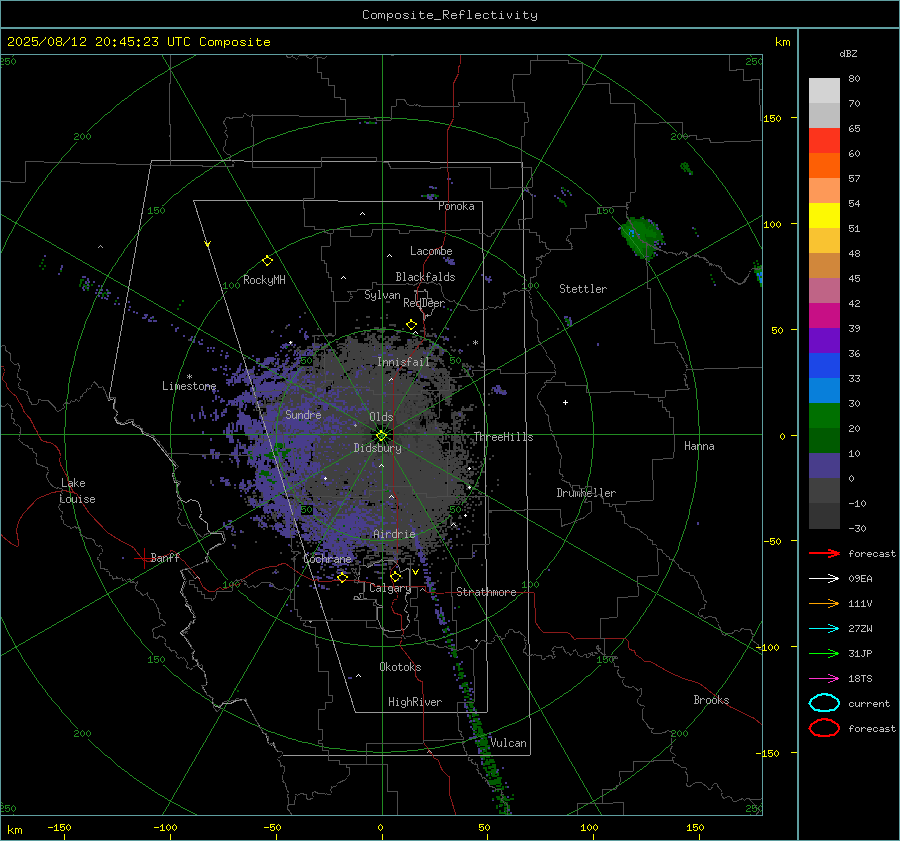Select the Sylvan label on the map
The width and height of the screenshot is (900, 841).
tap(382, 295)
